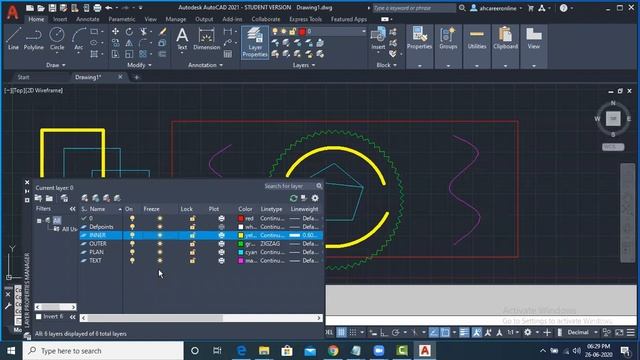Viewport: 640px width, 360px height.
Task: Turn off the TEXT layer light bulb
Action: point(132,260)
